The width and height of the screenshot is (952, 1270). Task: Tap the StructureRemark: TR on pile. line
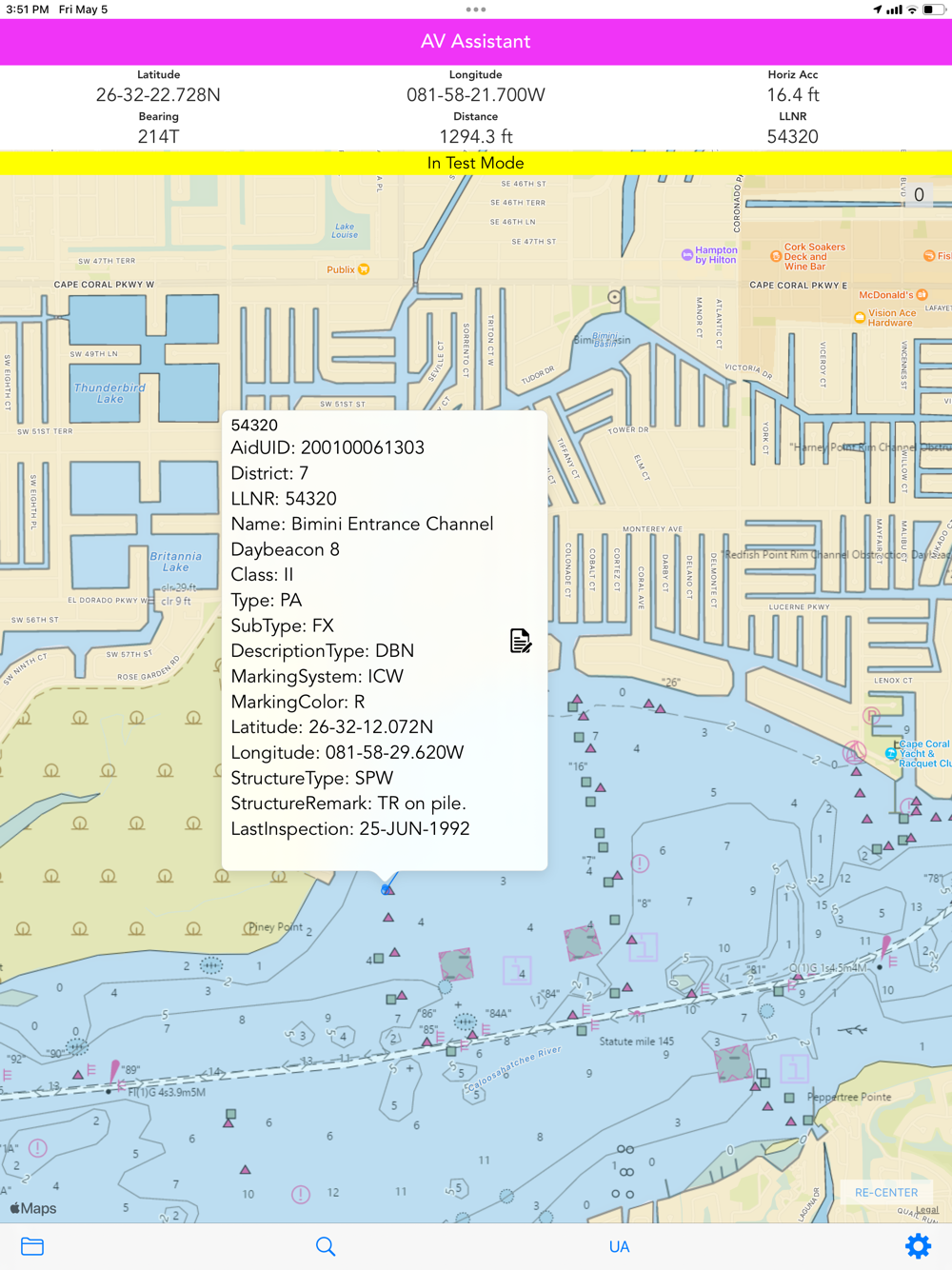[348, 803]
